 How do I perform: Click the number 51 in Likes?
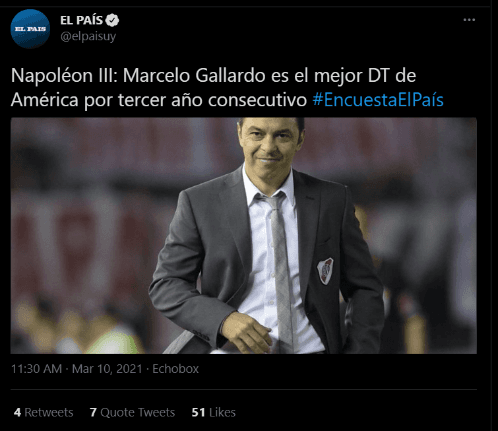pyautogui.click(x=198, y=412)
